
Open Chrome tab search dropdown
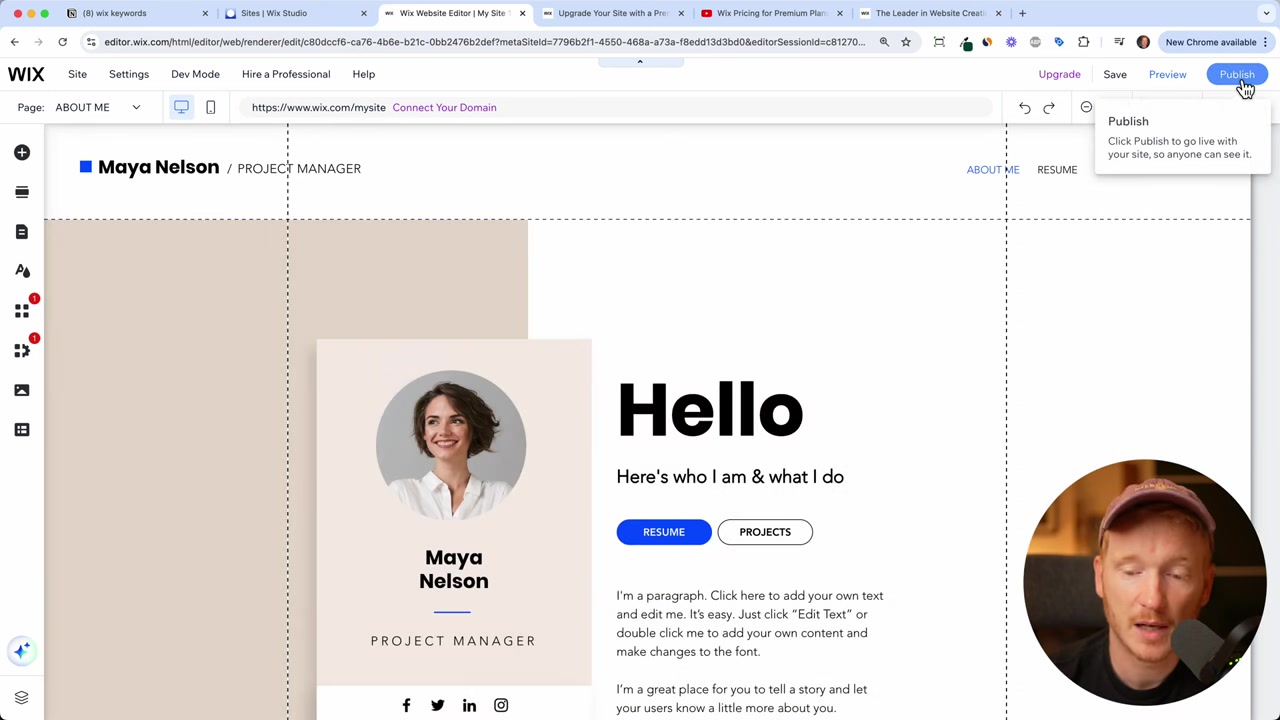click(x=1267, y=13)
